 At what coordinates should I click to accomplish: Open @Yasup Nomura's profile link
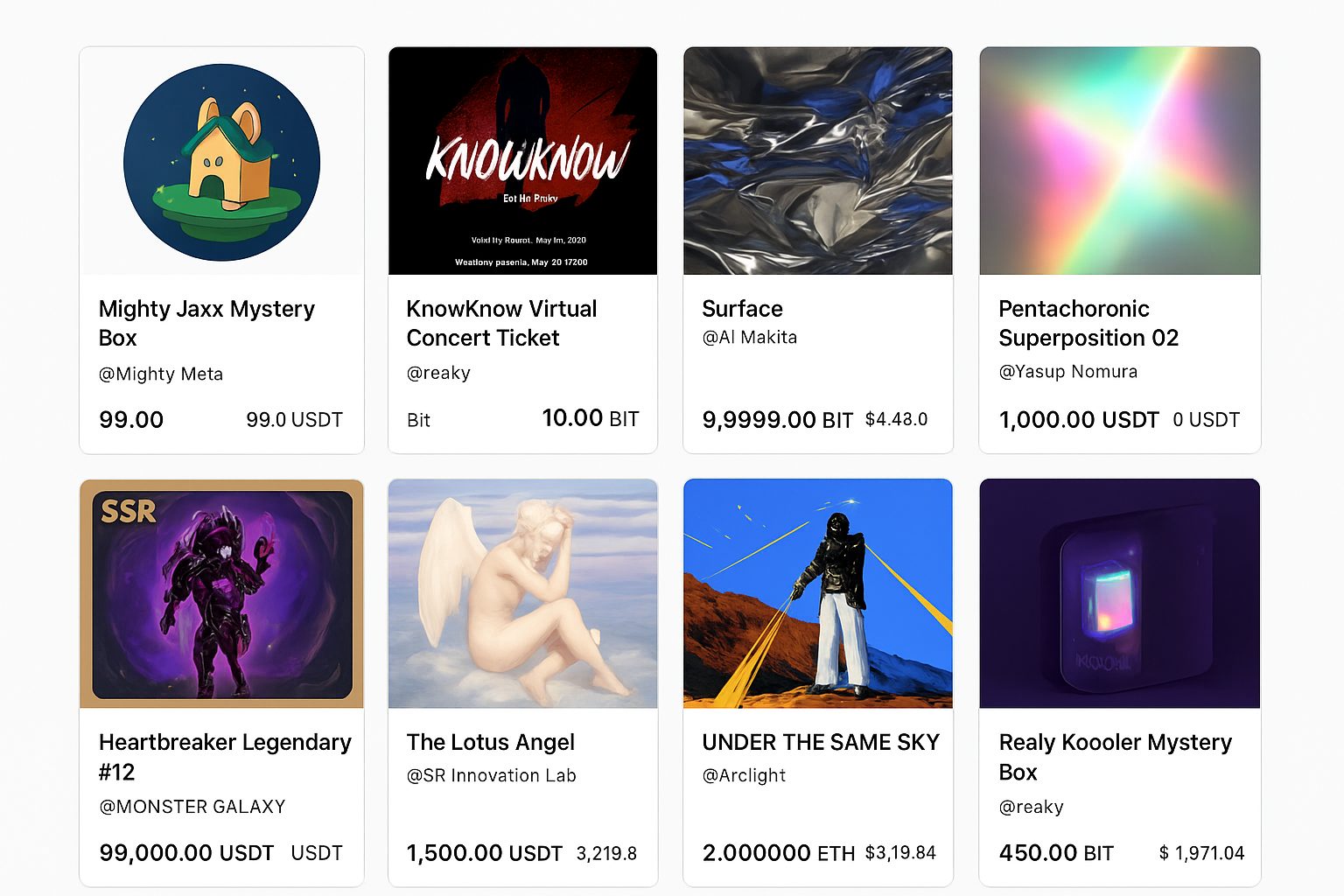click(x=1068, y=372)
